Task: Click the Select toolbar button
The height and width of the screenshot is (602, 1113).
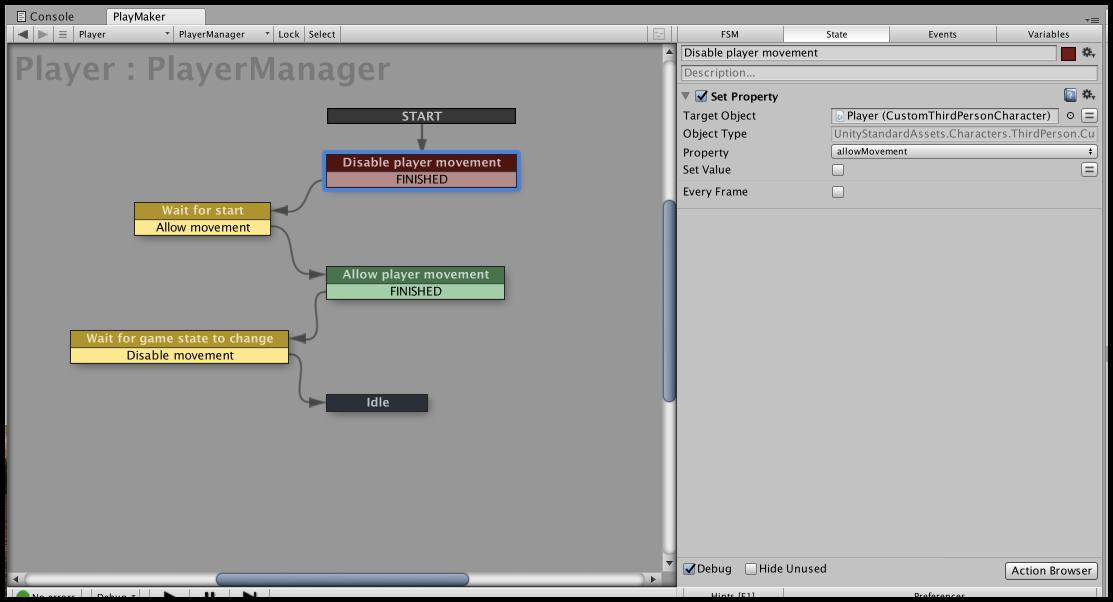Action: (322, 34)
